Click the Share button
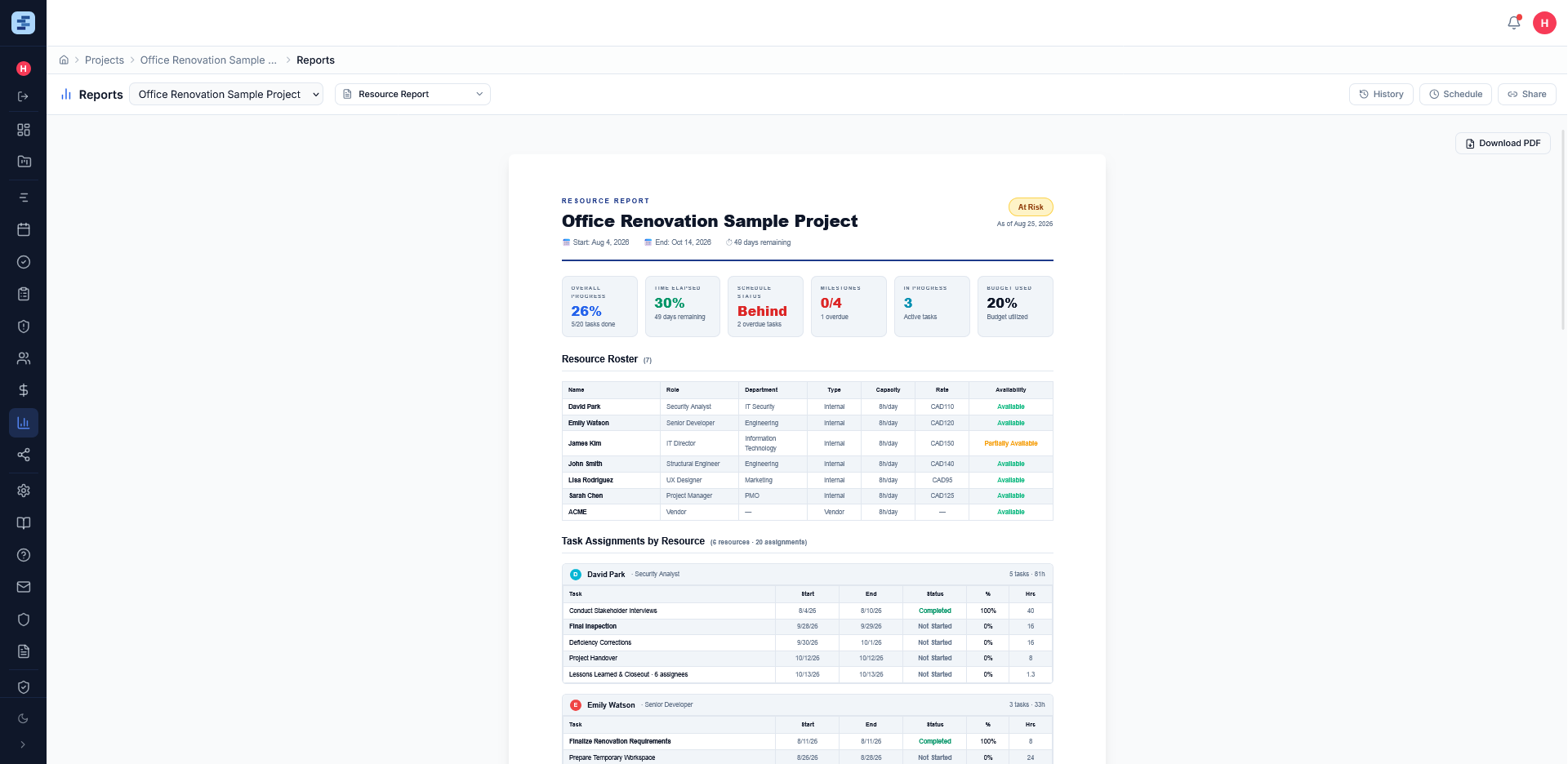The width and height of the screenshot is (1568, 764). pos(1526,95)
